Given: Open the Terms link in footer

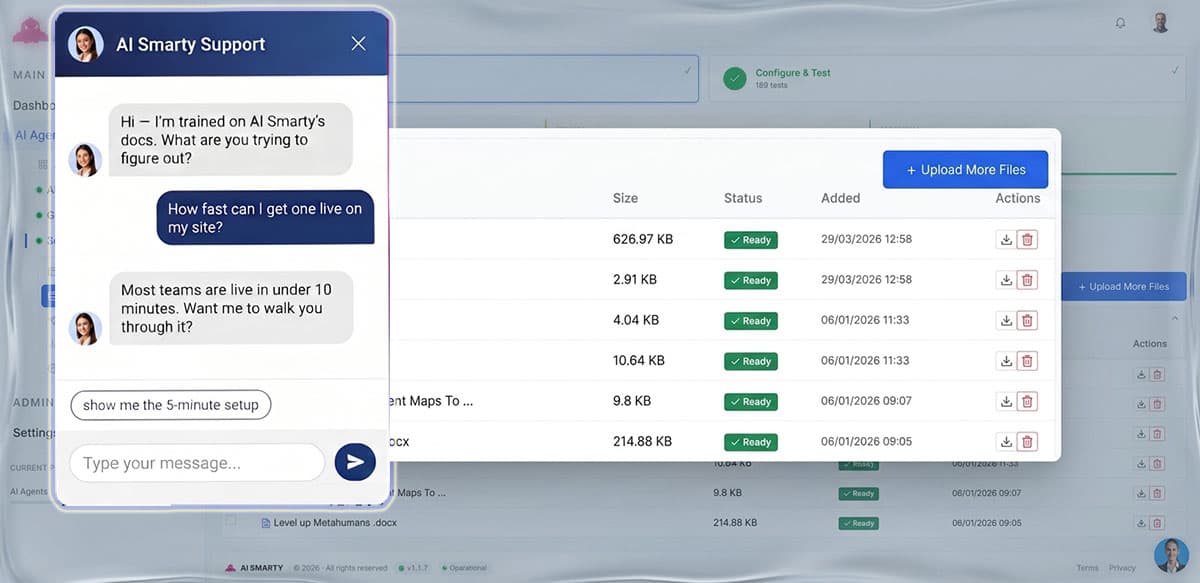Looking at the screenshot, I should (x=1087, y=568).
